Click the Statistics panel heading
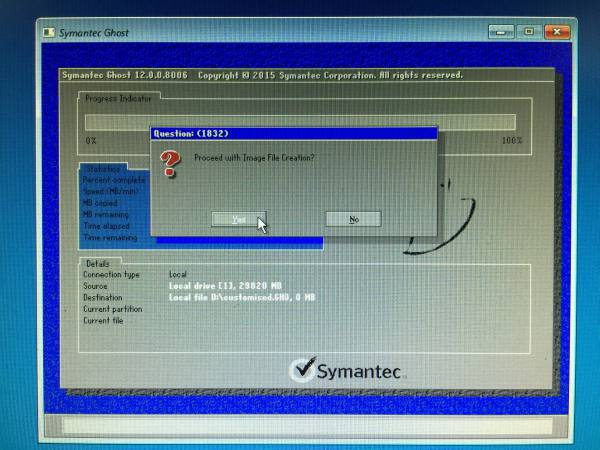600x450 pixels. click(102, 169)
